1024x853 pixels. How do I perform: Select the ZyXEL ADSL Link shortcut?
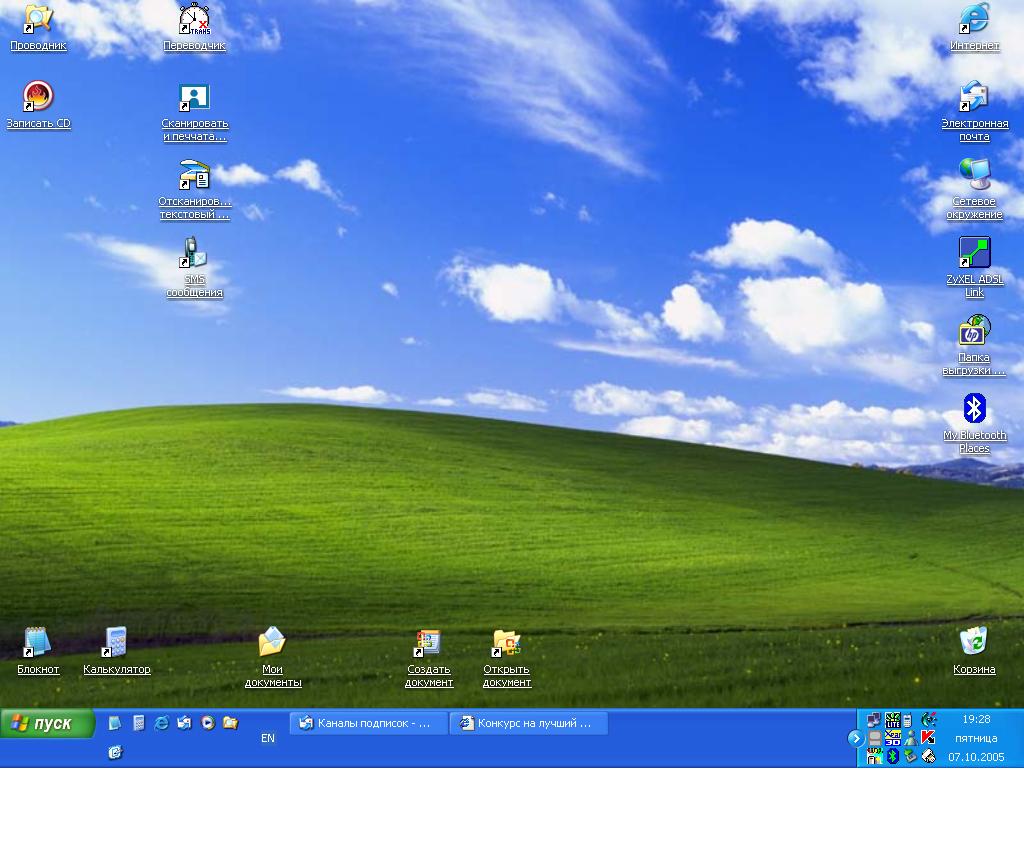(974, 268)
